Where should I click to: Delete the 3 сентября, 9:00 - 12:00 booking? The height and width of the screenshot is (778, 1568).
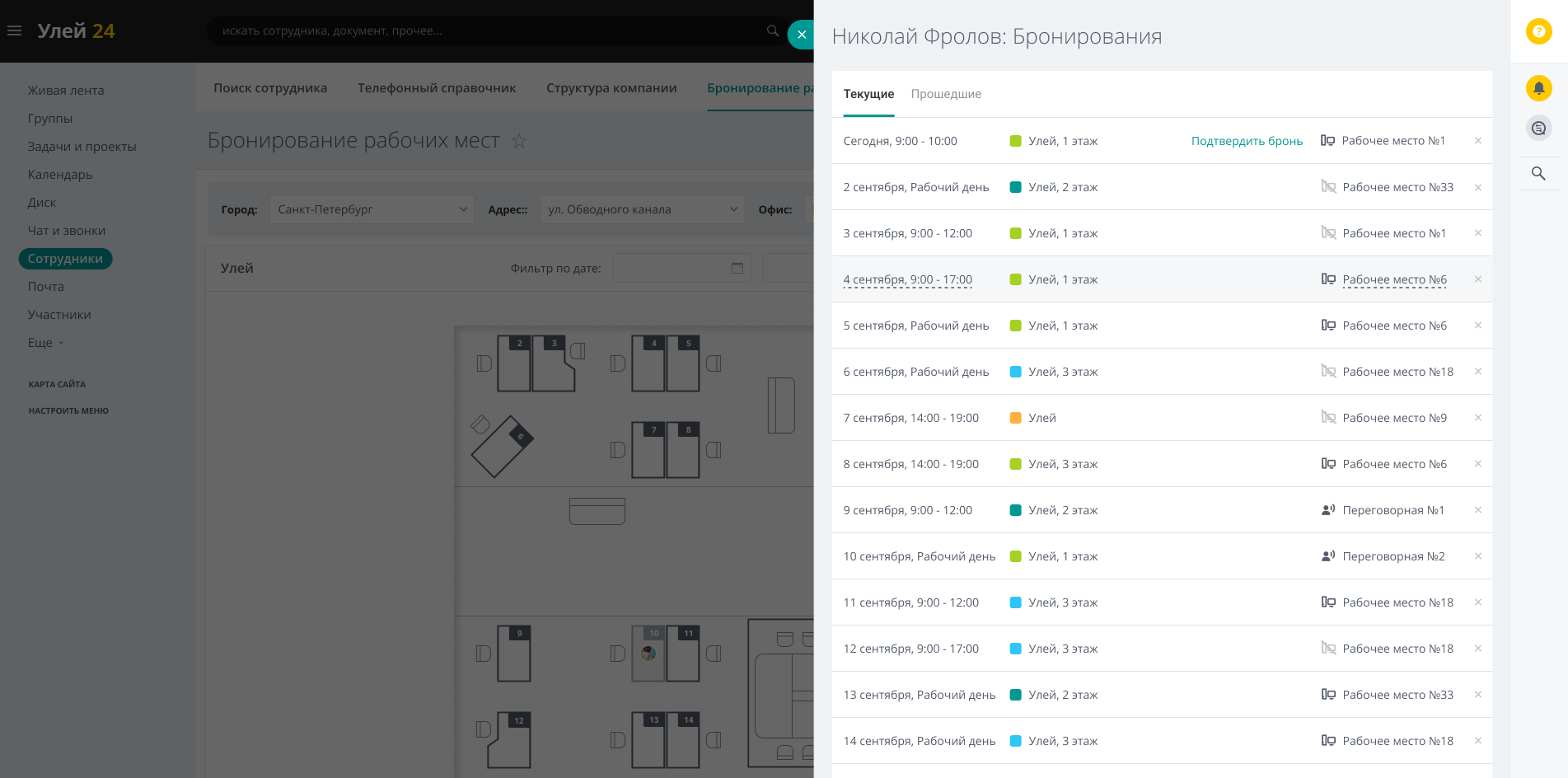tap(1478, 233)
